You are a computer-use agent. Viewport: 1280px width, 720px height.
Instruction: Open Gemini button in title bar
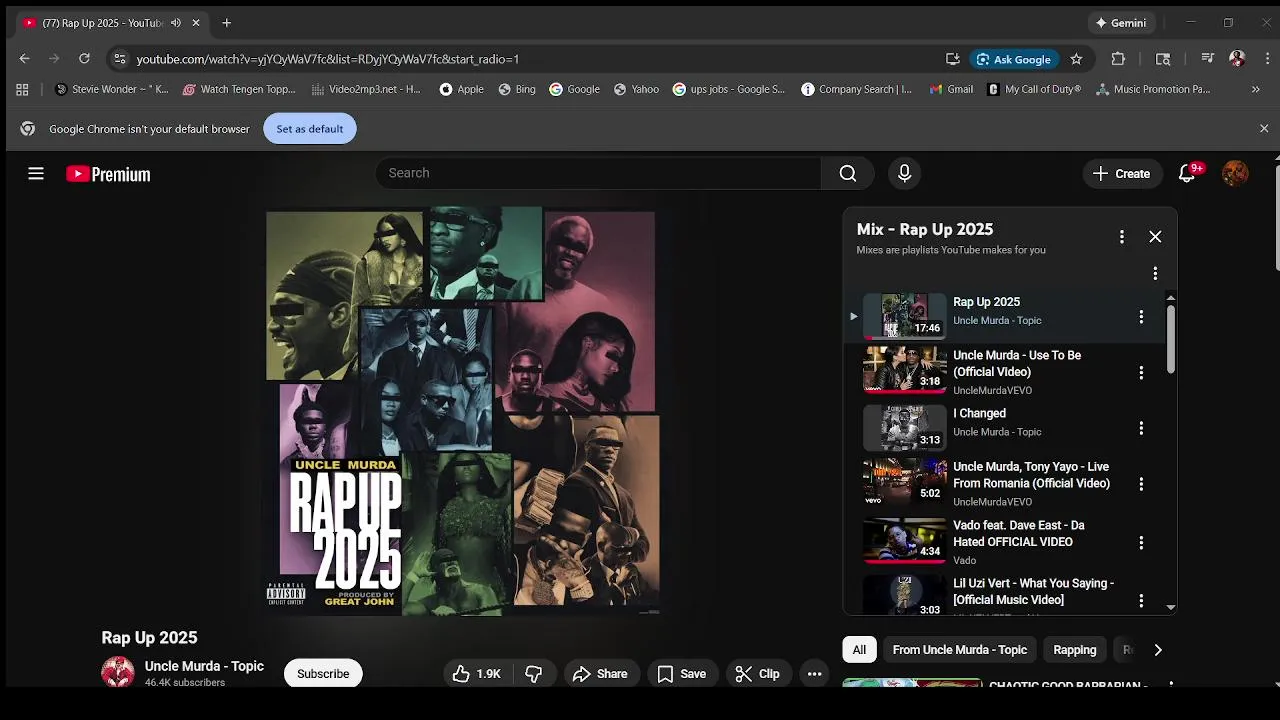click(x=1121, y=23)
